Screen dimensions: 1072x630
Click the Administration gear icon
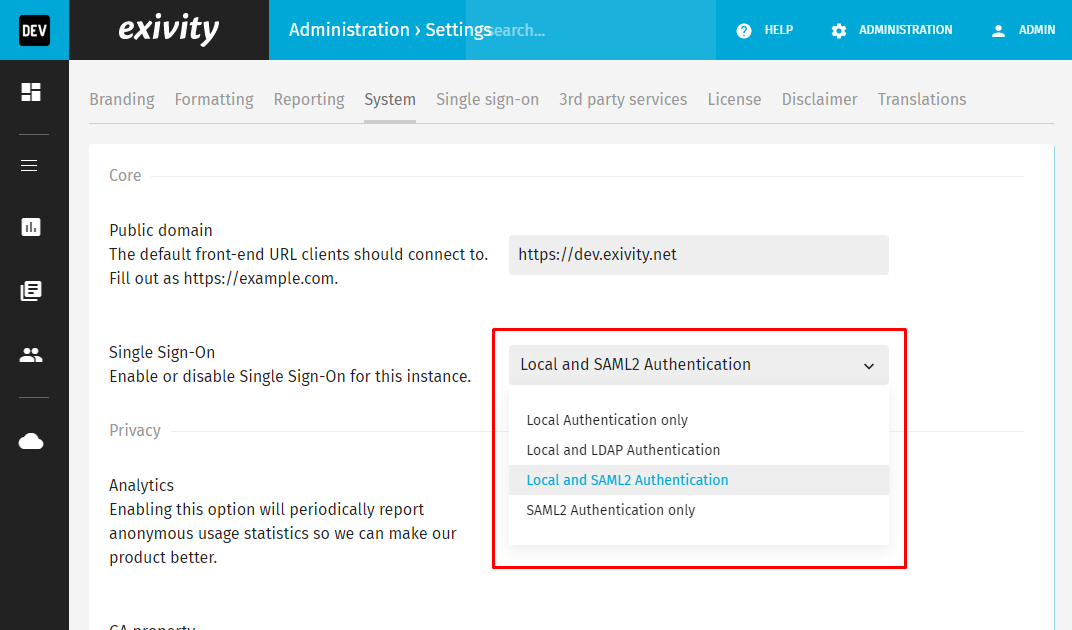(839, 30)
